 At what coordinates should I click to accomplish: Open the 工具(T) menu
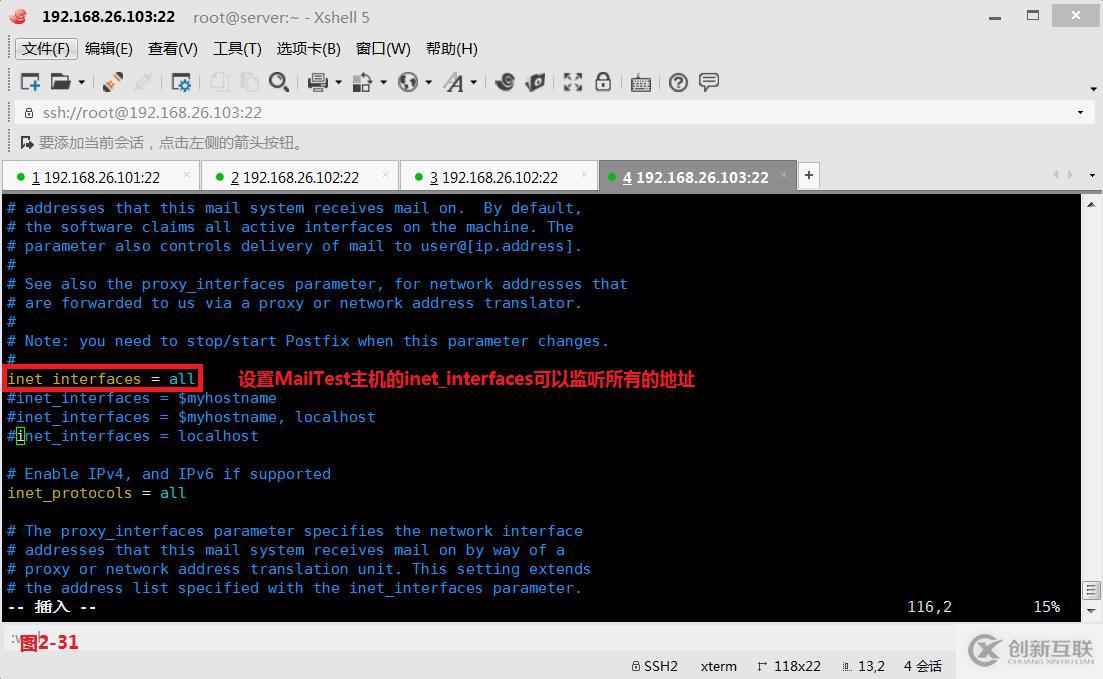pos(237,49)
